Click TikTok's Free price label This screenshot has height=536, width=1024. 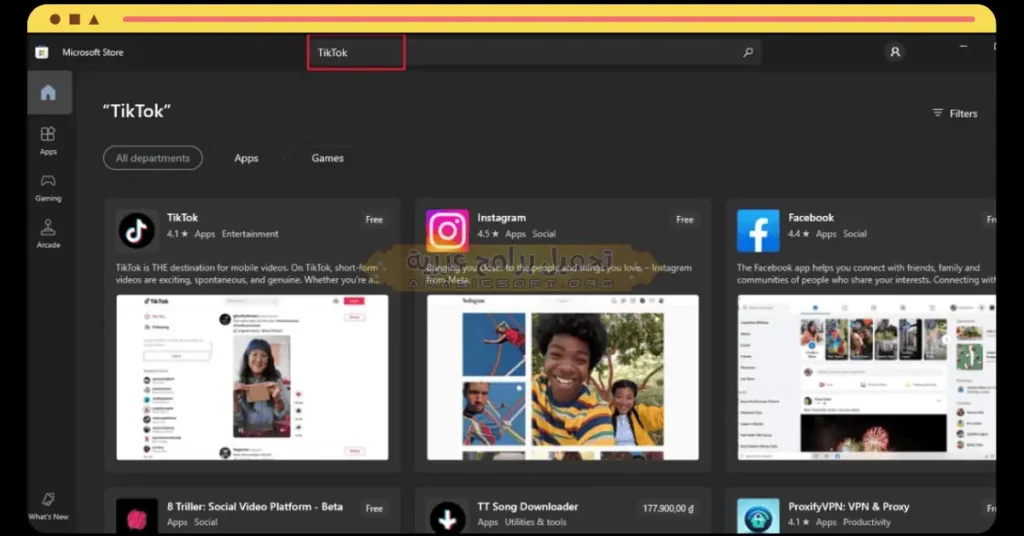(374, 219)
